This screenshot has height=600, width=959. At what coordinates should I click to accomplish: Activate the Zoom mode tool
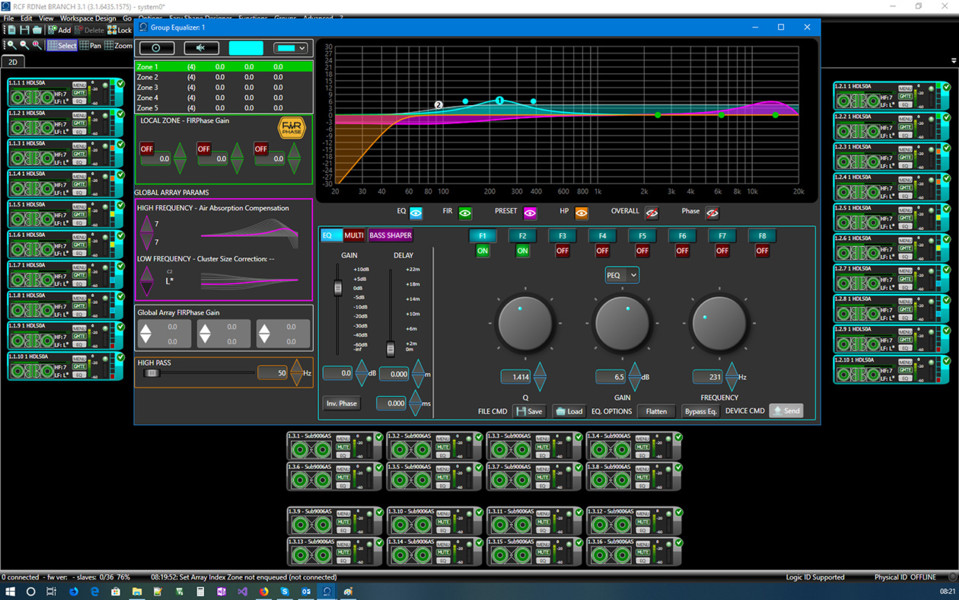tap(118, 45)
